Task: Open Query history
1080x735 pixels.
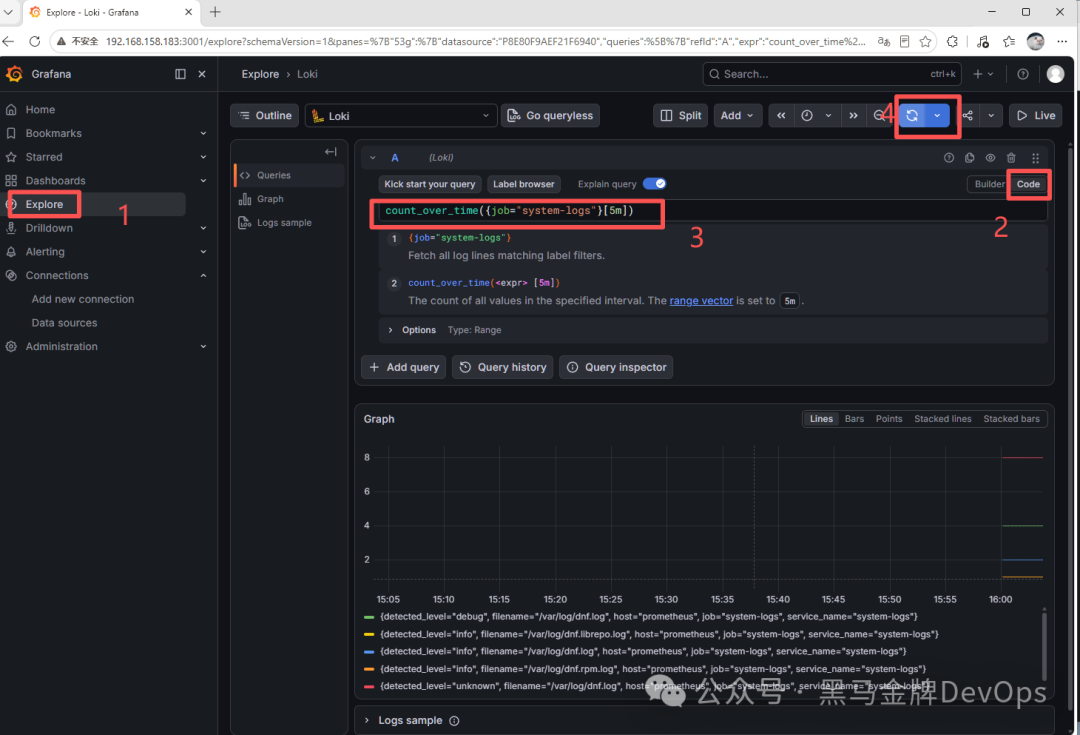Action: pyautogui.click(x=503, y=367)
